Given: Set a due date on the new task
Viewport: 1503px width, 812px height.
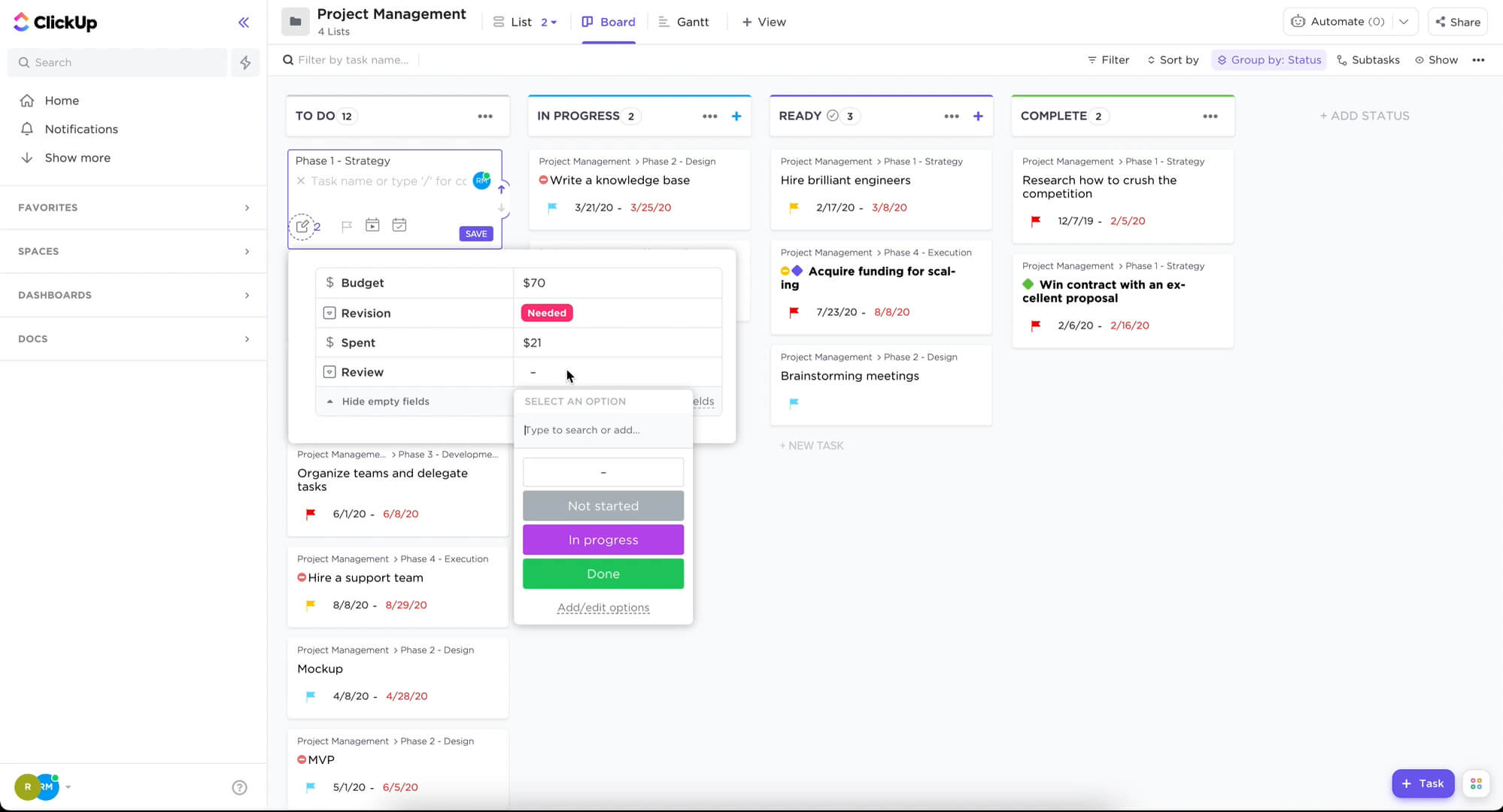Looking at the screenshot, I should [x=399, y=225].
